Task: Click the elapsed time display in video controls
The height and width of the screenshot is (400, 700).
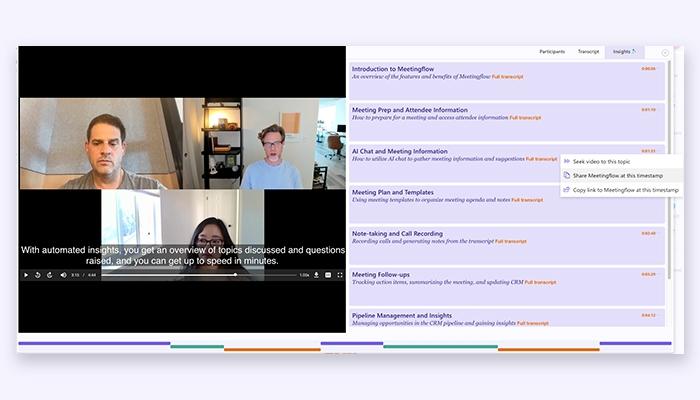Action: click(x=75, y=275)
